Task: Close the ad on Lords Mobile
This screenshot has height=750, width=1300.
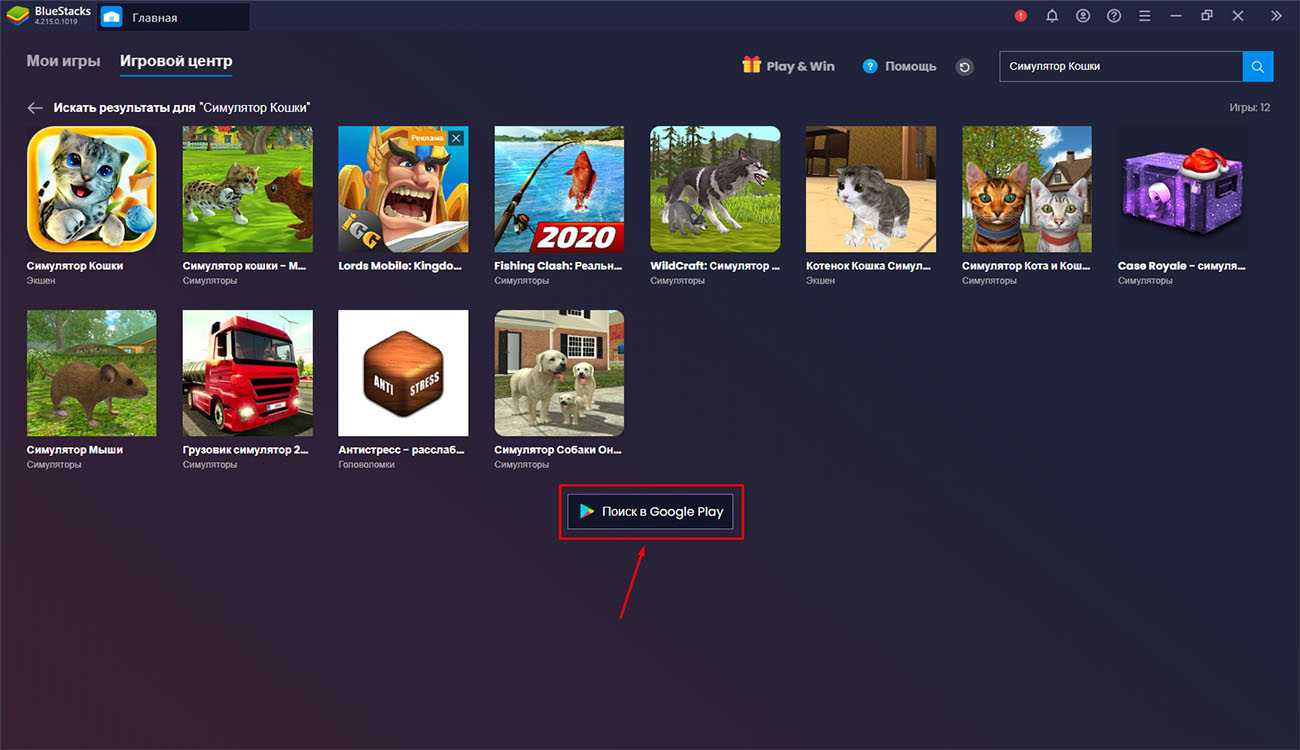Action: [x=456, y=138]
